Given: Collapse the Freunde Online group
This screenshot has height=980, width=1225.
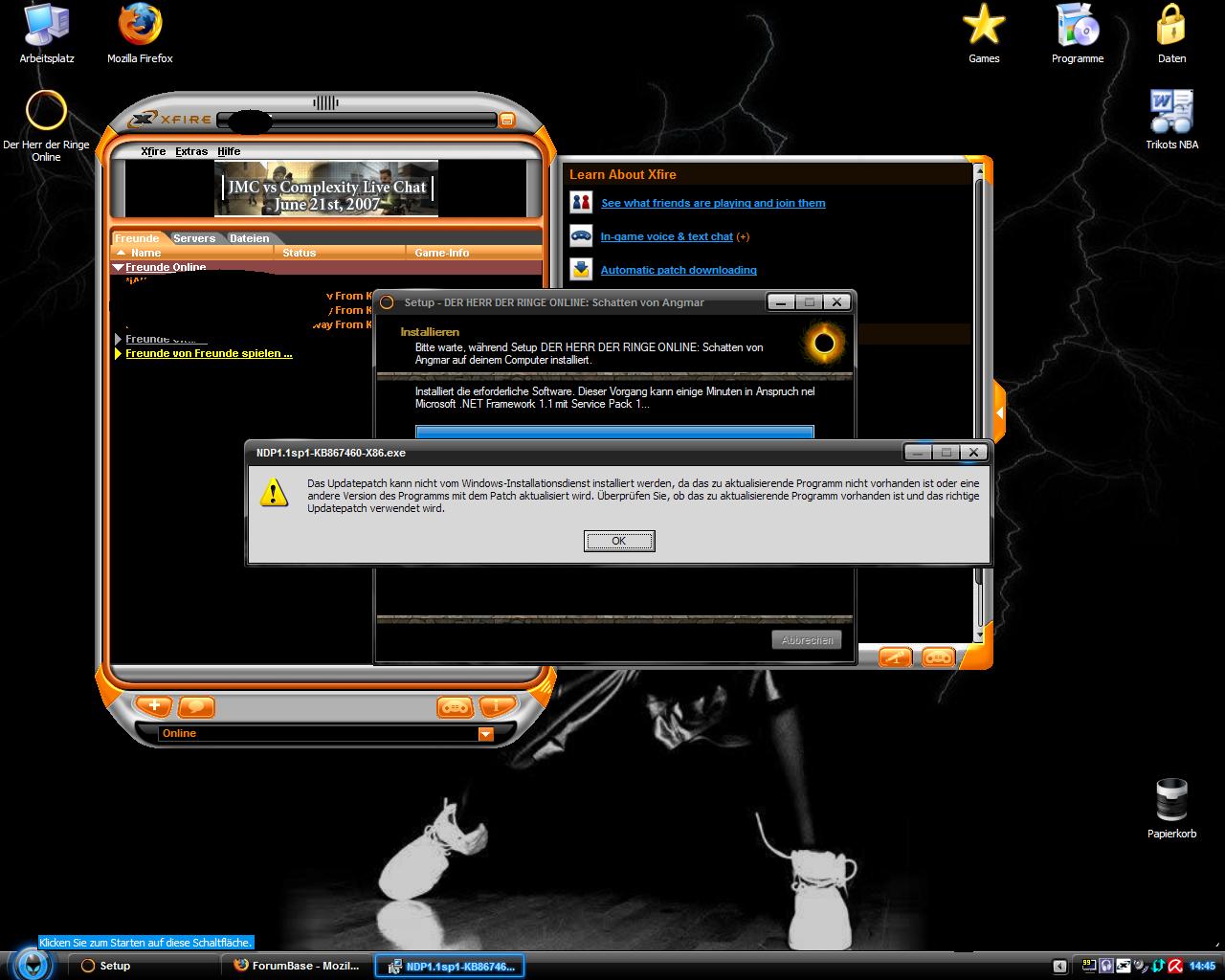Looking at the screenshot, I should (x=119, y=268).
